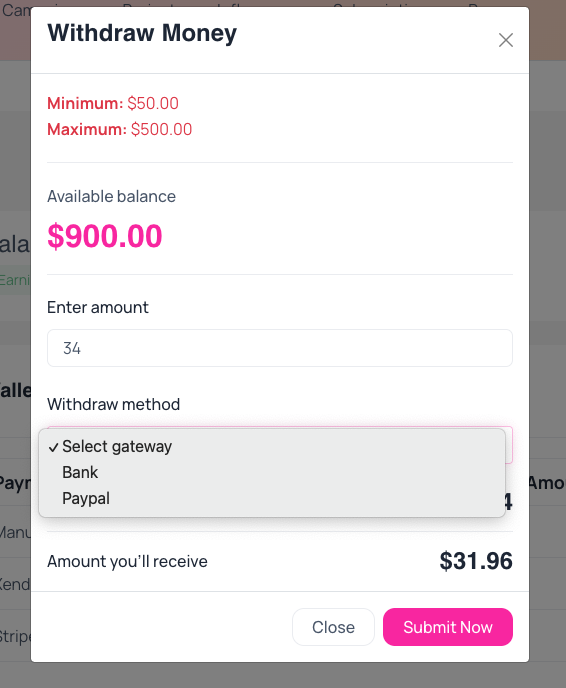This screenshot has height=688, width=566.
Task: Click the Enter amount label
Action: (98, 308)
